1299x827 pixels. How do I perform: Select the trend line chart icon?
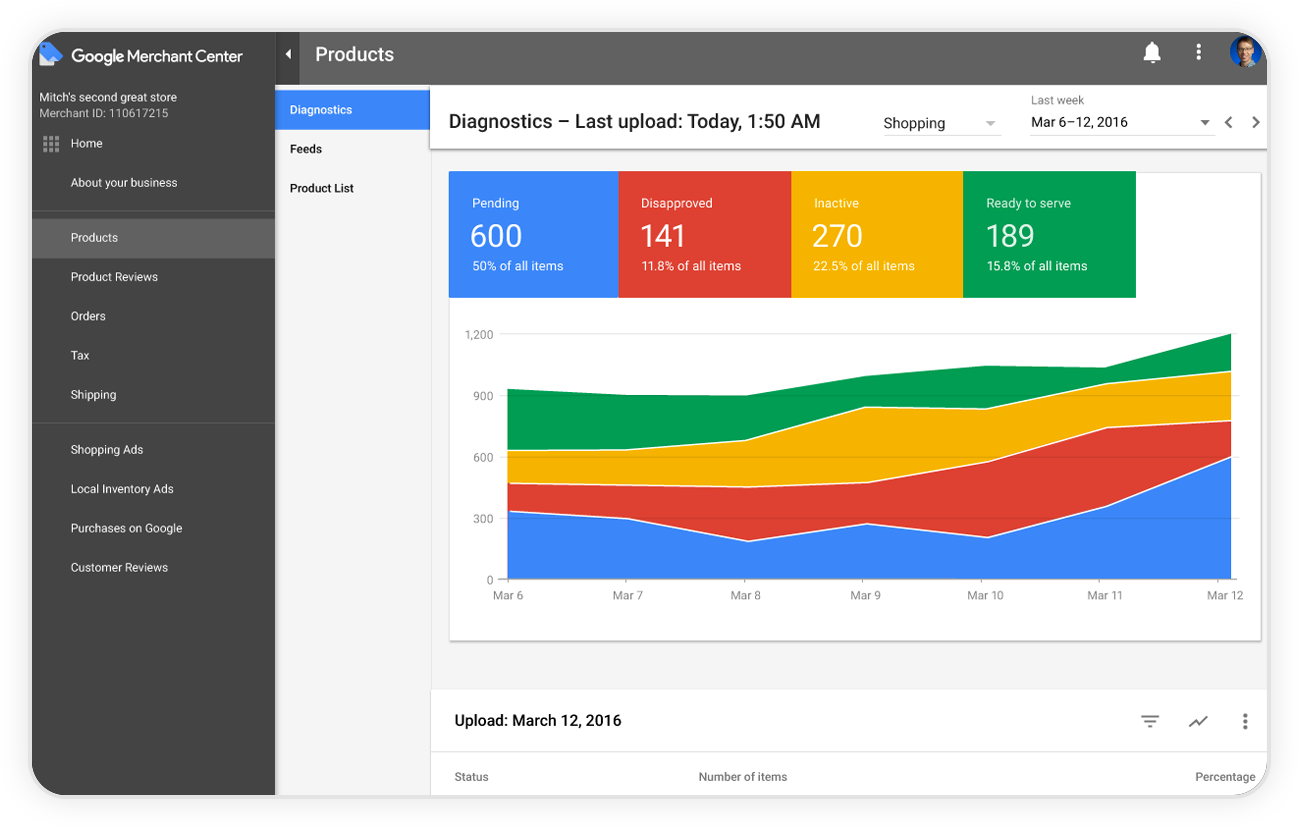point(1198,721)
